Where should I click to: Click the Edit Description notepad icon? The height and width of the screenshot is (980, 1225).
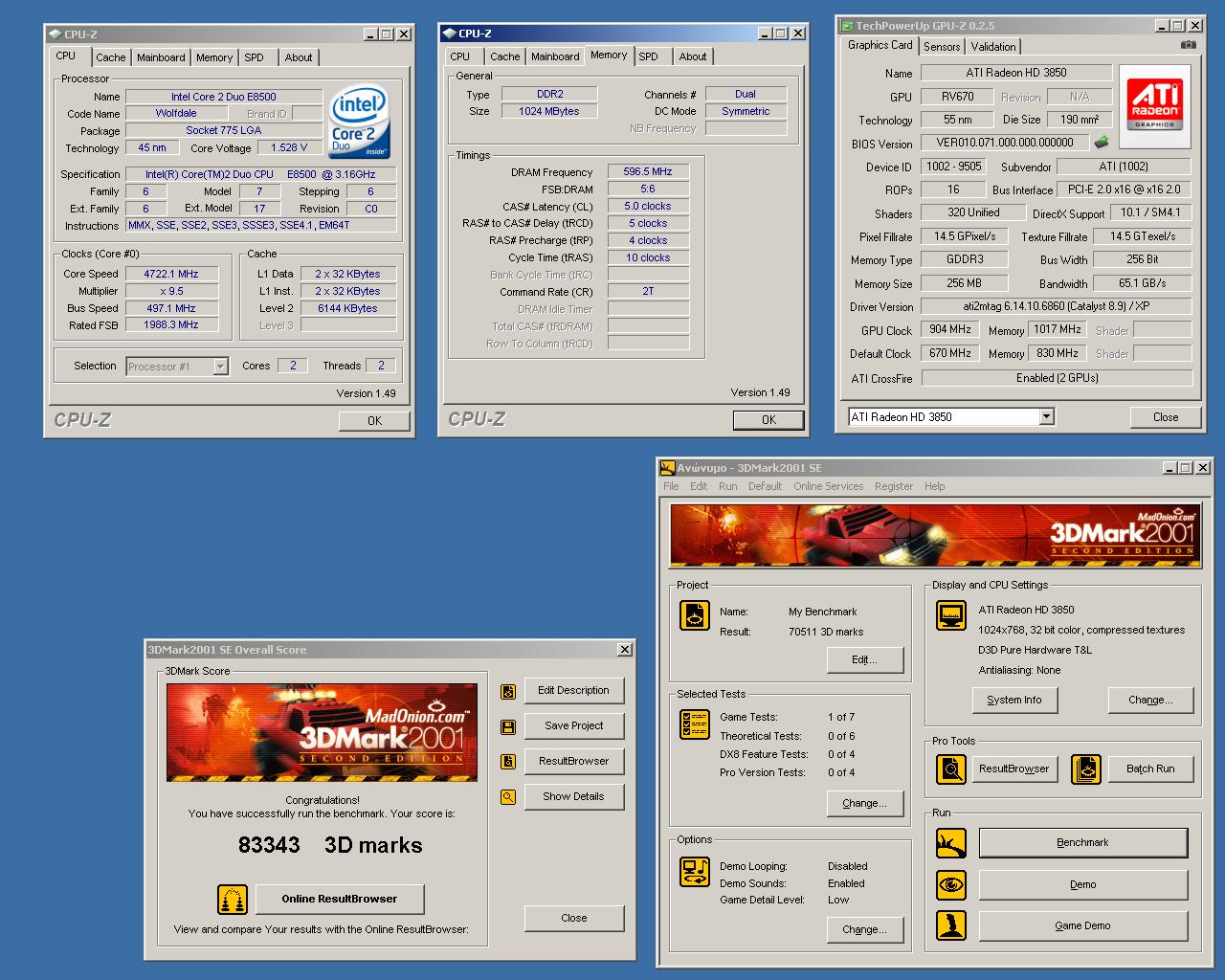(x=508, y=691)
